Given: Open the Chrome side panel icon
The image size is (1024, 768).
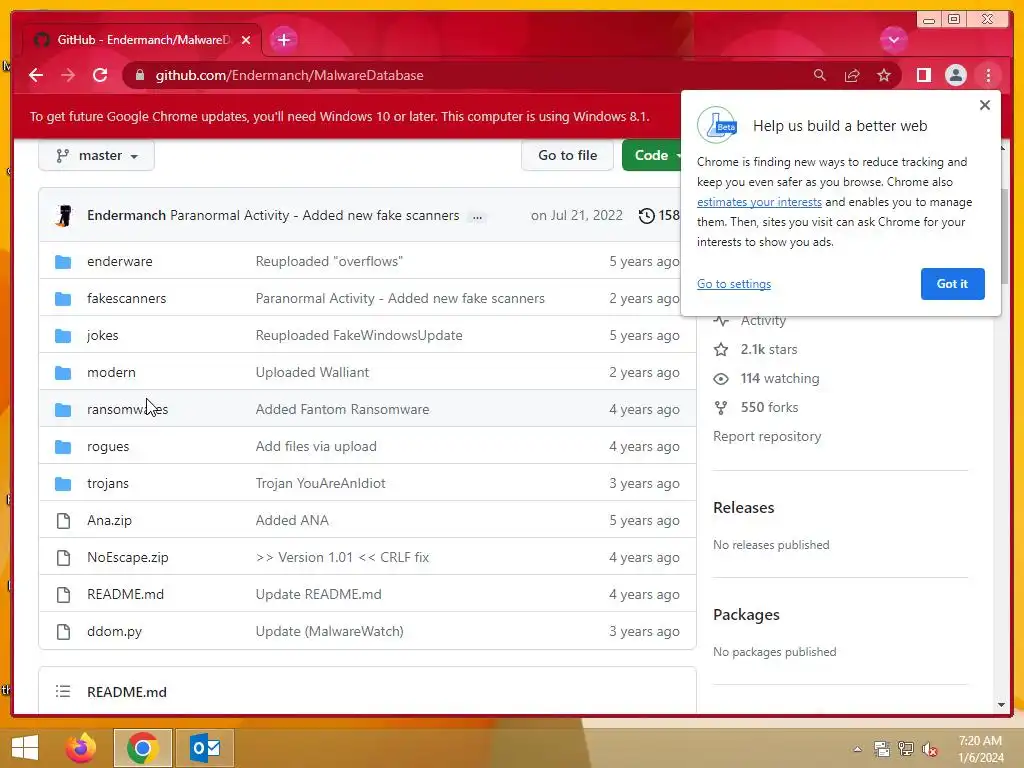Looking at the screenshot, I should [923, 75].
